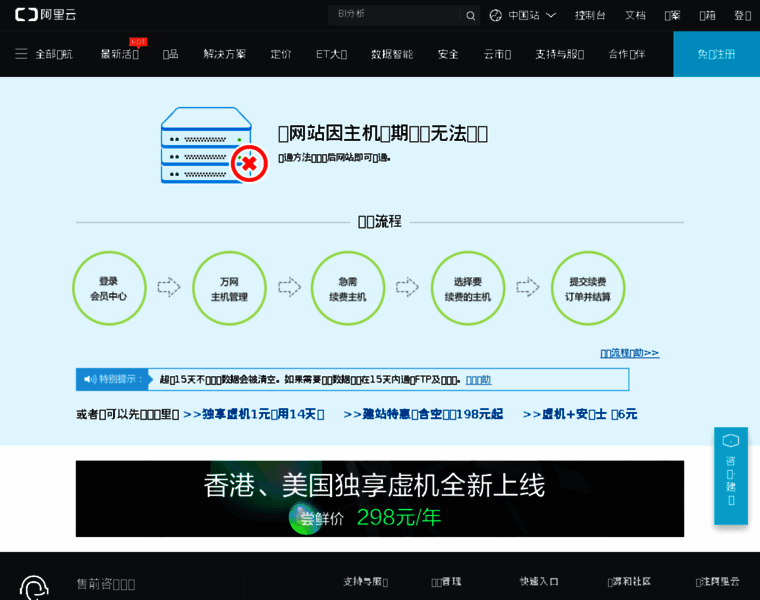Image resolution: width=760 pixels, height=600 pixels.
Task: Open the 数据智能 navigation menu
Action: [391, 54]
